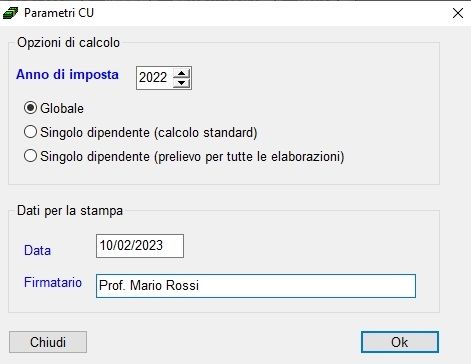Image resolution: width=471 pixels, height=364 pixels.
Task: Click the Firmatario label text
Action: (x=53, y=282)
